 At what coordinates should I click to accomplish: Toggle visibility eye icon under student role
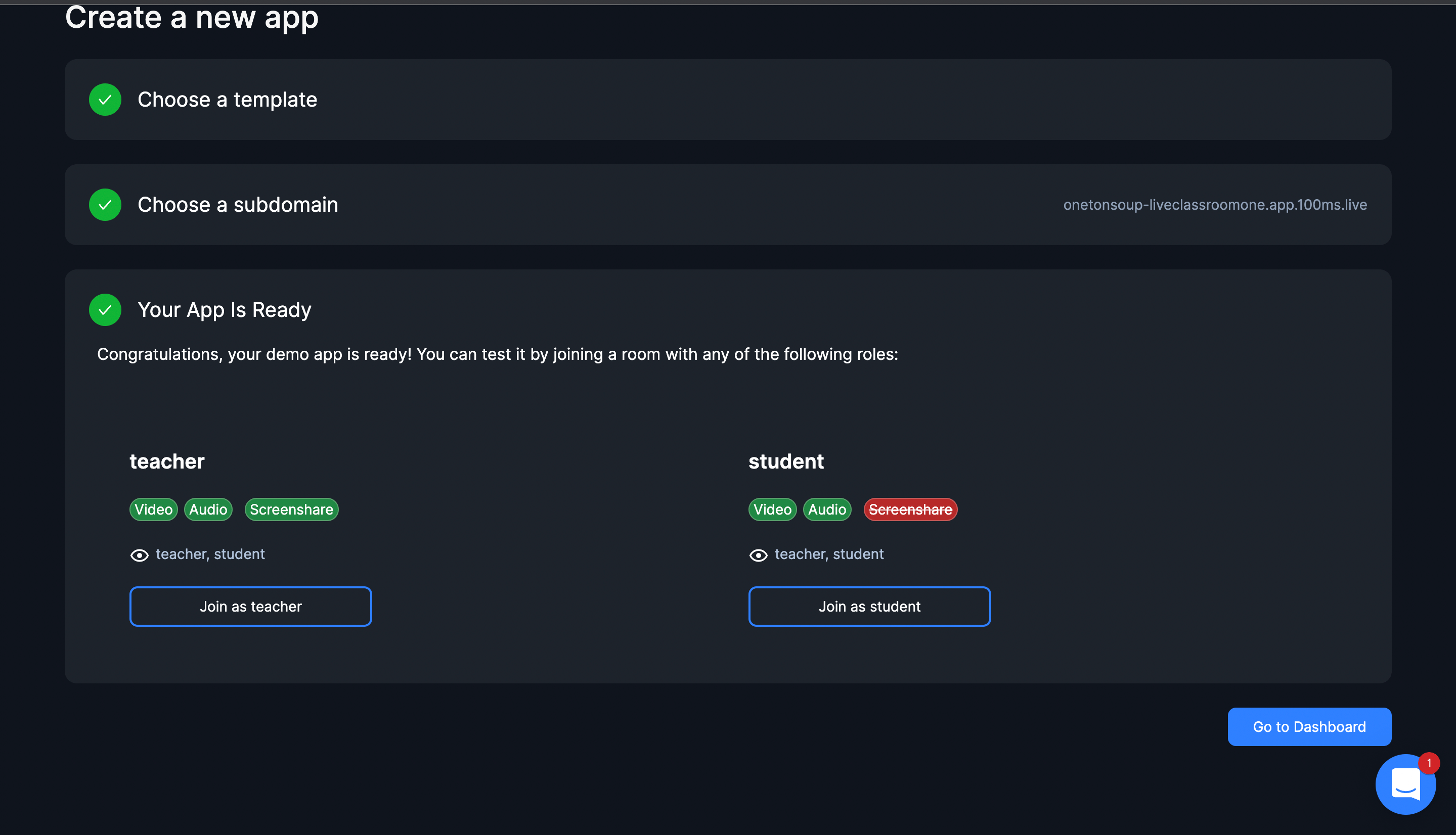click(757, 554)
